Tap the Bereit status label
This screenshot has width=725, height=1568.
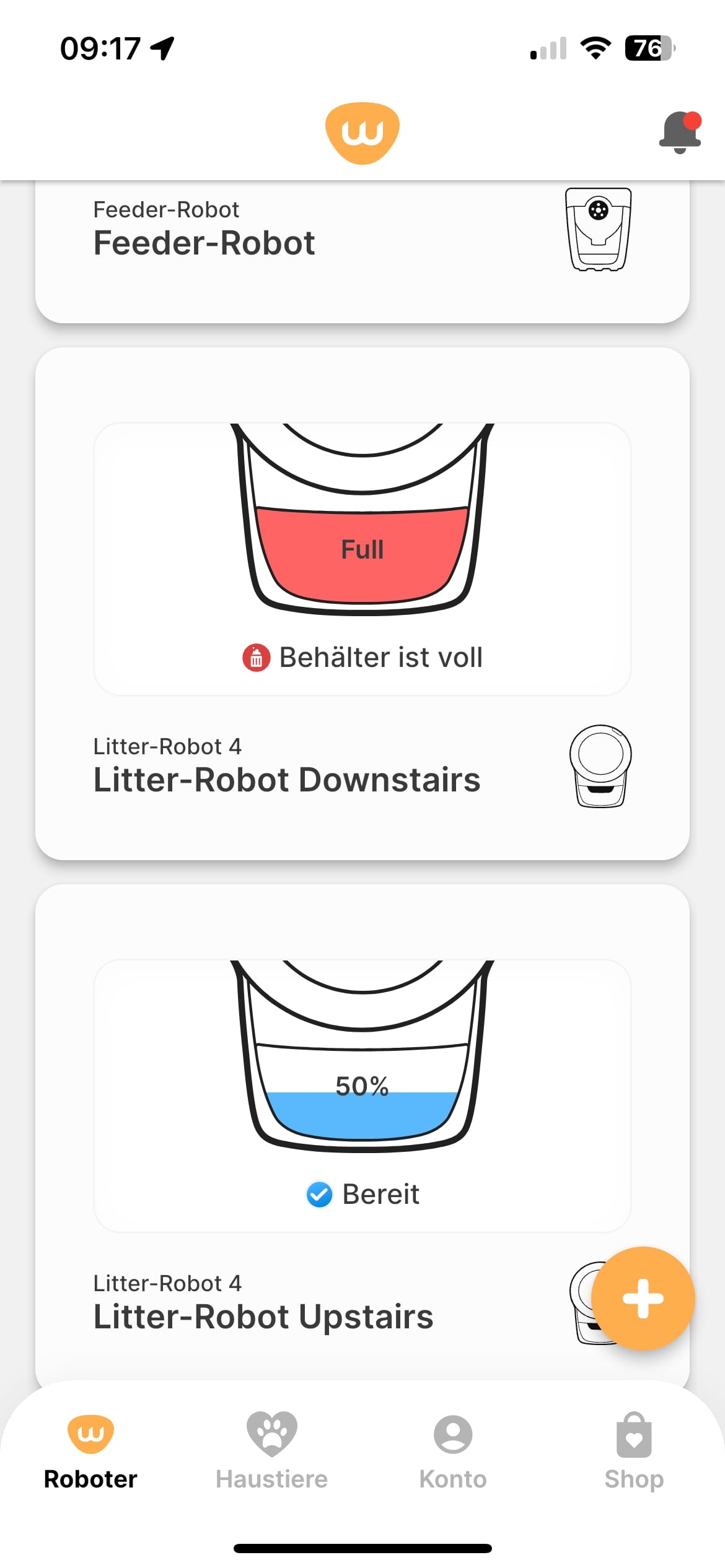[380, 1194]
